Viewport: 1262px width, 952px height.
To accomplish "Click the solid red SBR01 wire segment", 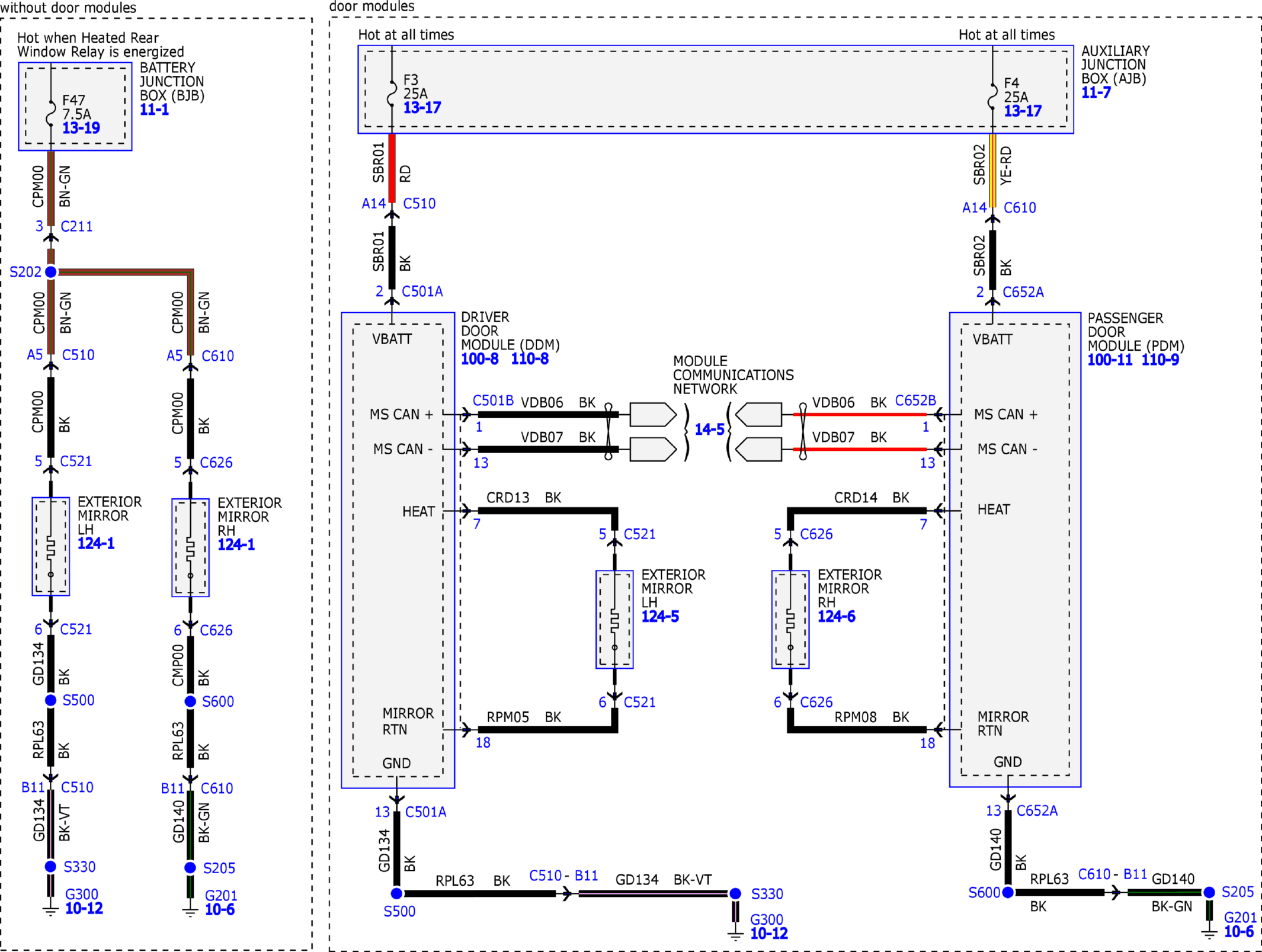I will (392, 168).
